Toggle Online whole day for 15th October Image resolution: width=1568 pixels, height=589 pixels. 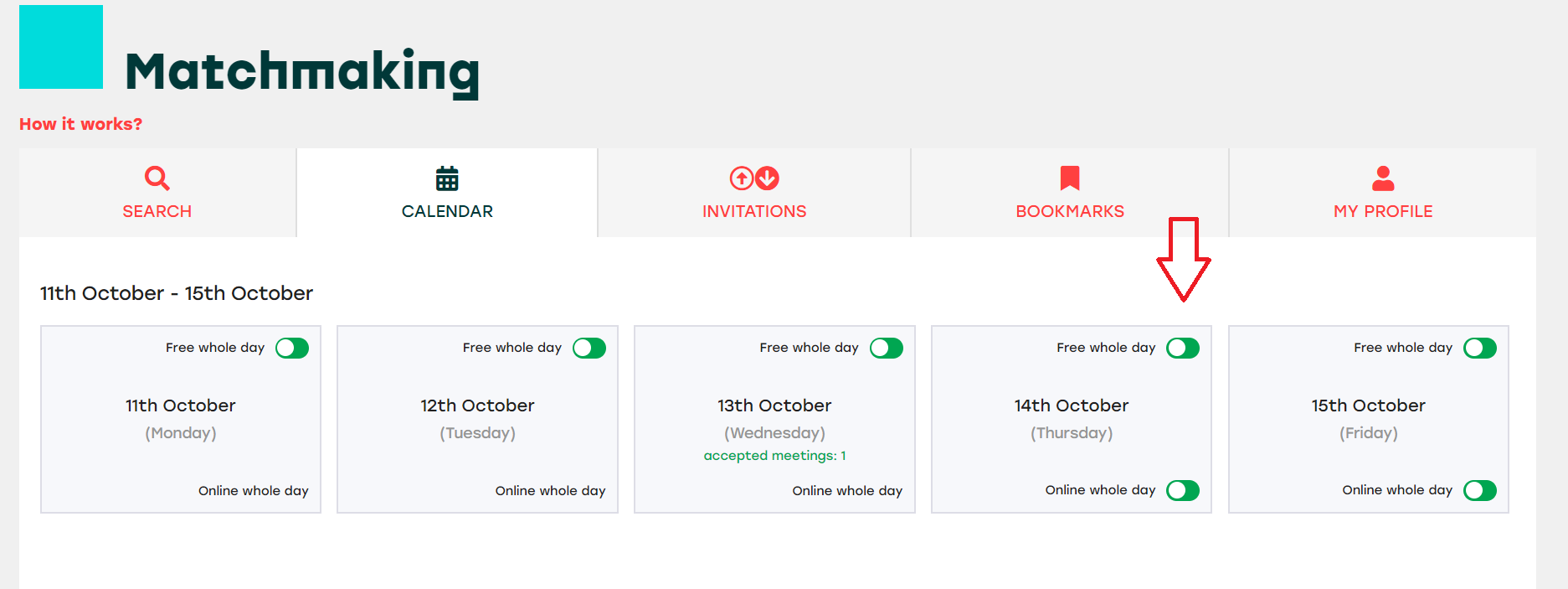[x=1480, y=490]
